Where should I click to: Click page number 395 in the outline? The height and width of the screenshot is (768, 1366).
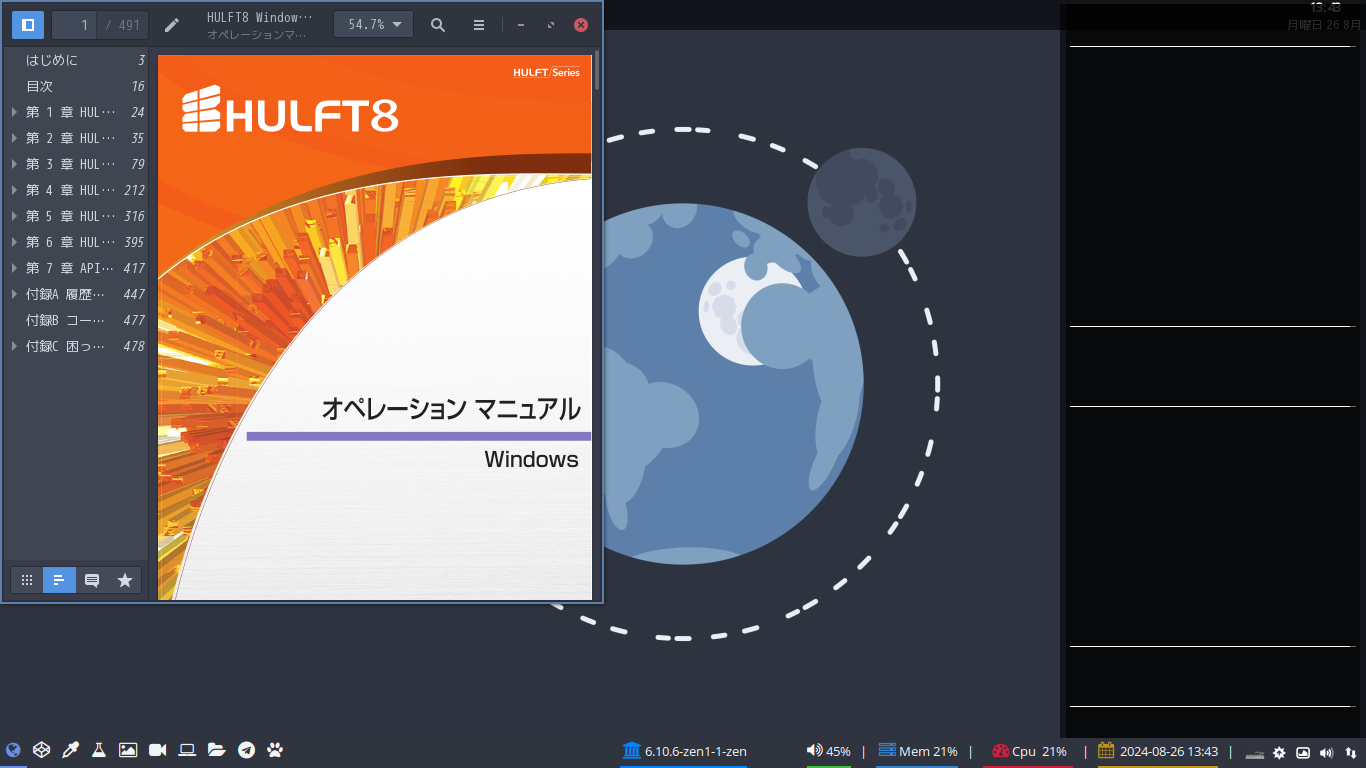click(x=134, y=242)
